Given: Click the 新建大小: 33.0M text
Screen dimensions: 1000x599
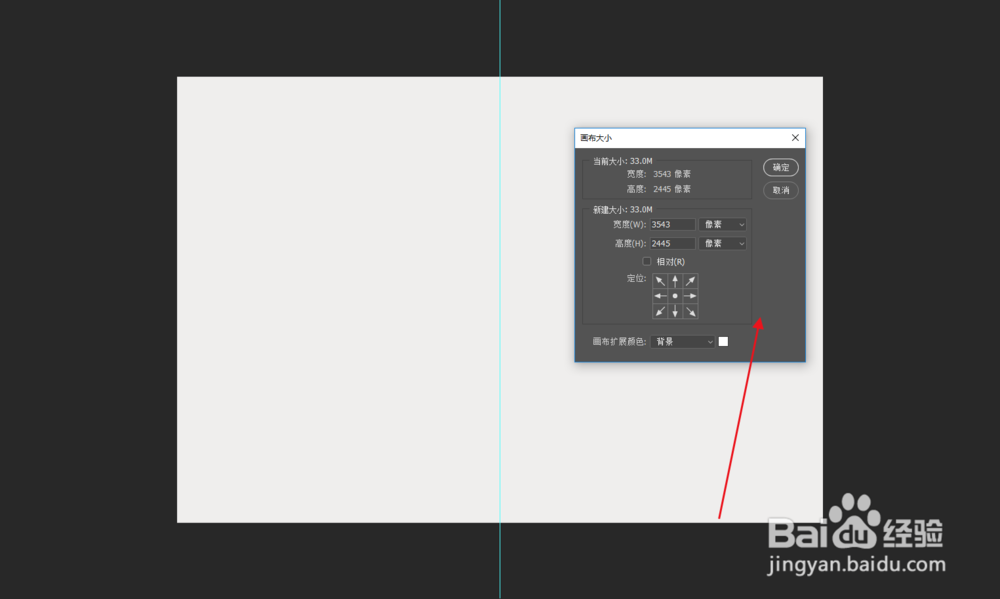Looking at the screenshot, I should pyautogui.click(x=622, y=210).
